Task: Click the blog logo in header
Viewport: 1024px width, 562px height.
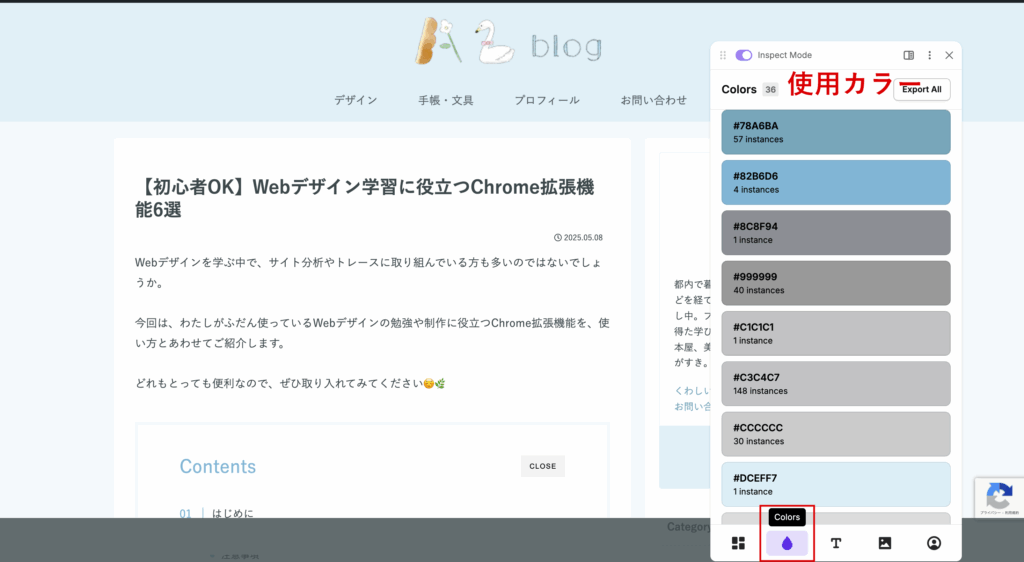Action: pyautogui.click(x=510, y=43)
